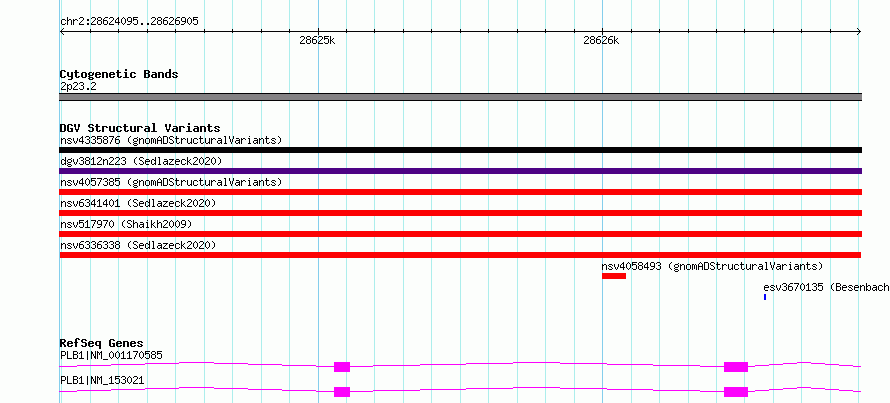This screenshot has height=403, width=890.
Task: Select second exon box of PLB1|NM_001170585
Action: pos(736,367)
